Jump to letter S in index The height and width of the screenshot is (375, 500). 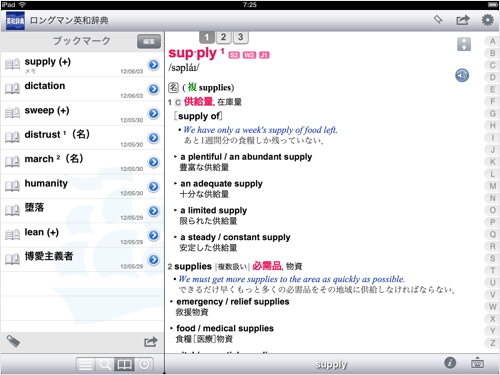pos(492,258)
